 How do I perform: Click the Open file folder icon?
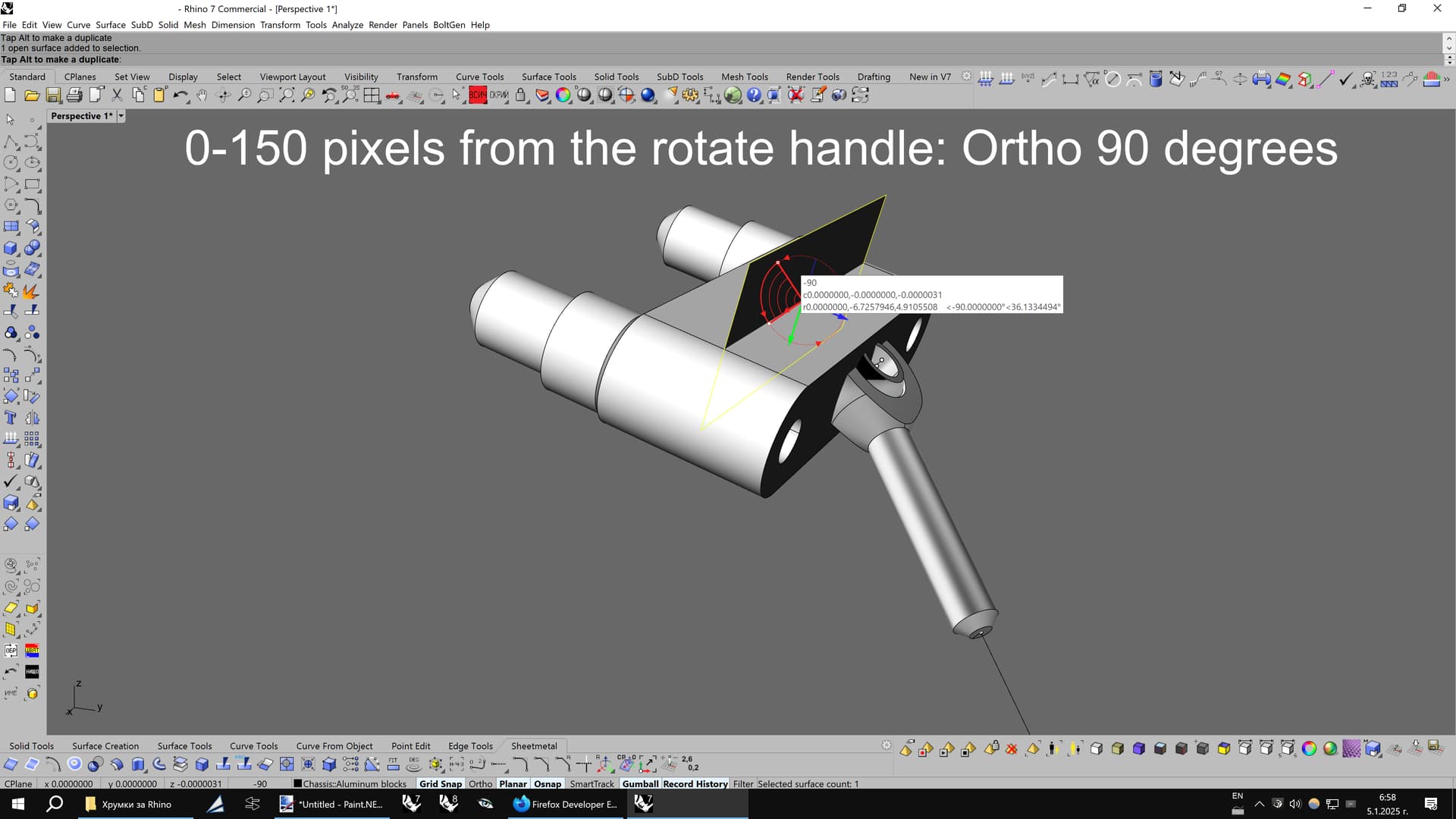(x=32, y=95)
